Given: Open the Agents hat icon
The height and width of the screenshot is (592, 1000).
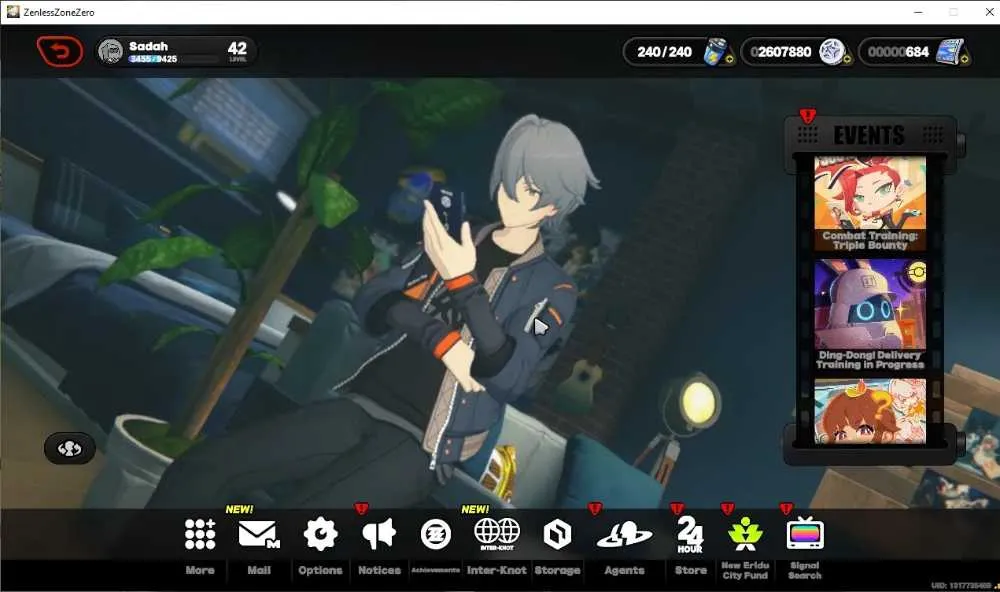Looking at the screenshot, I should [x=624, y=535].
